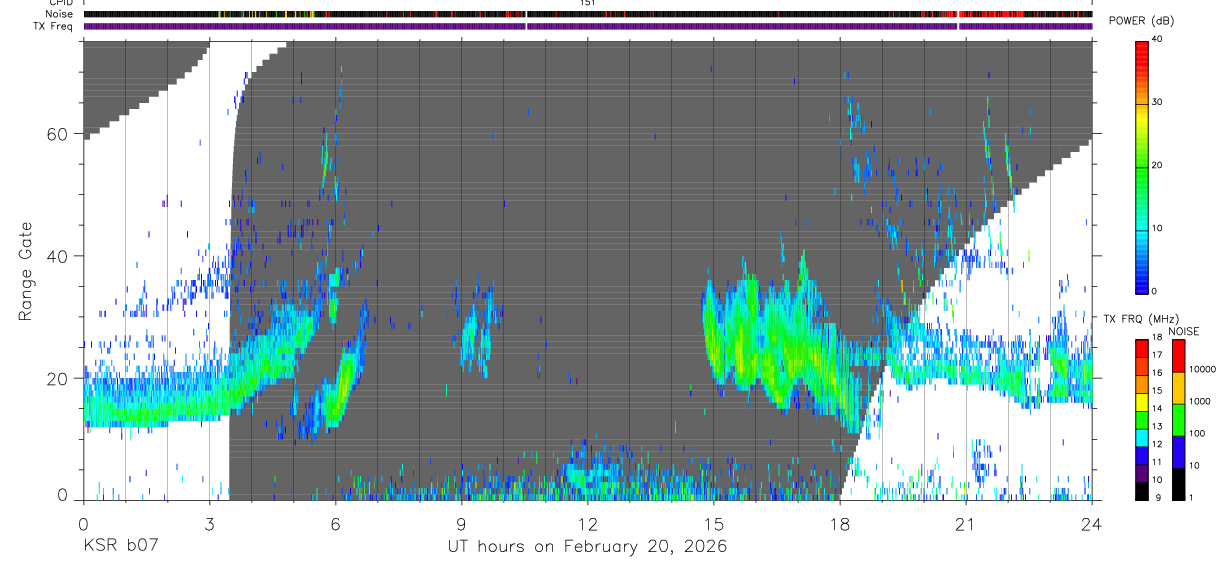
Task: Click the 'NOISE' legend title
Action: click(1184, 331)
